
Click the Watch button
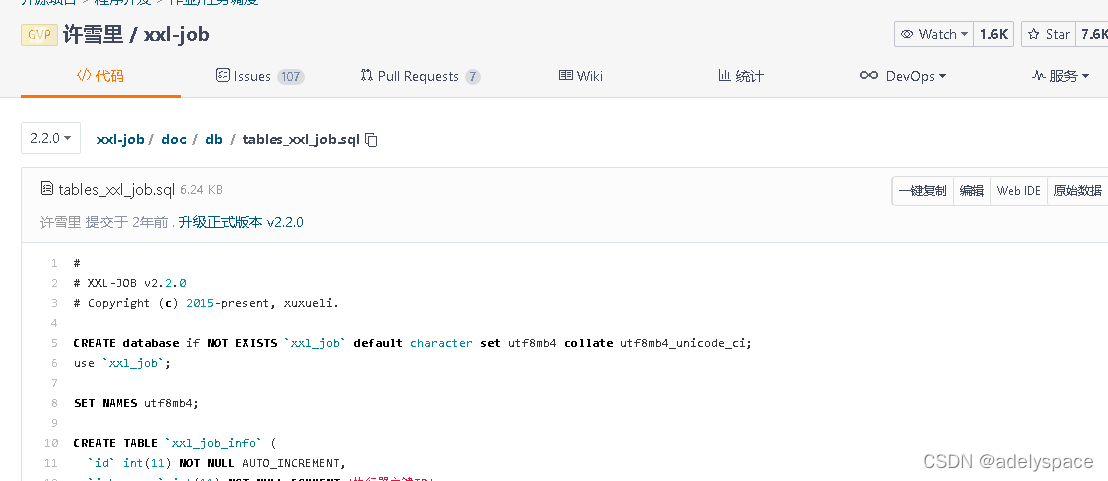934,34
